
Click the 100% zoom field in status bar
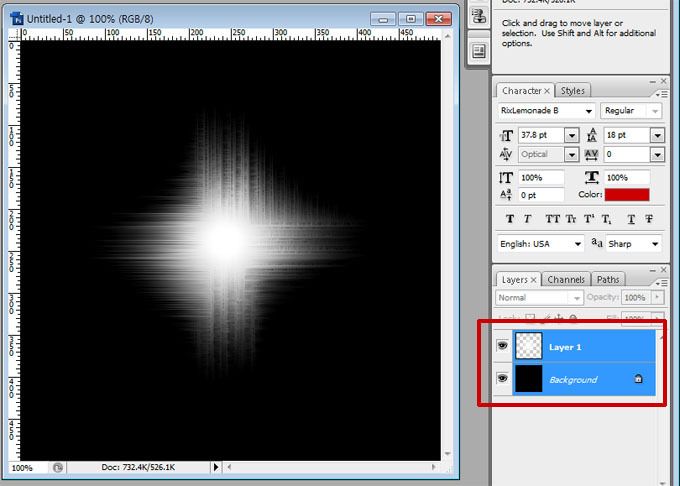pos(29,468)
